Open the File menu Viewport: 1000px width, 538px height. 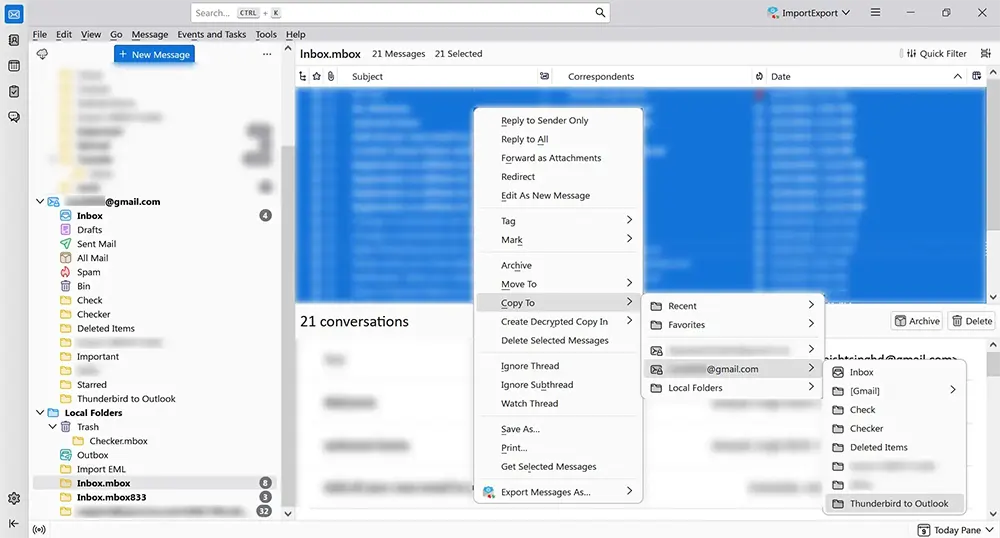click(40, 34)
